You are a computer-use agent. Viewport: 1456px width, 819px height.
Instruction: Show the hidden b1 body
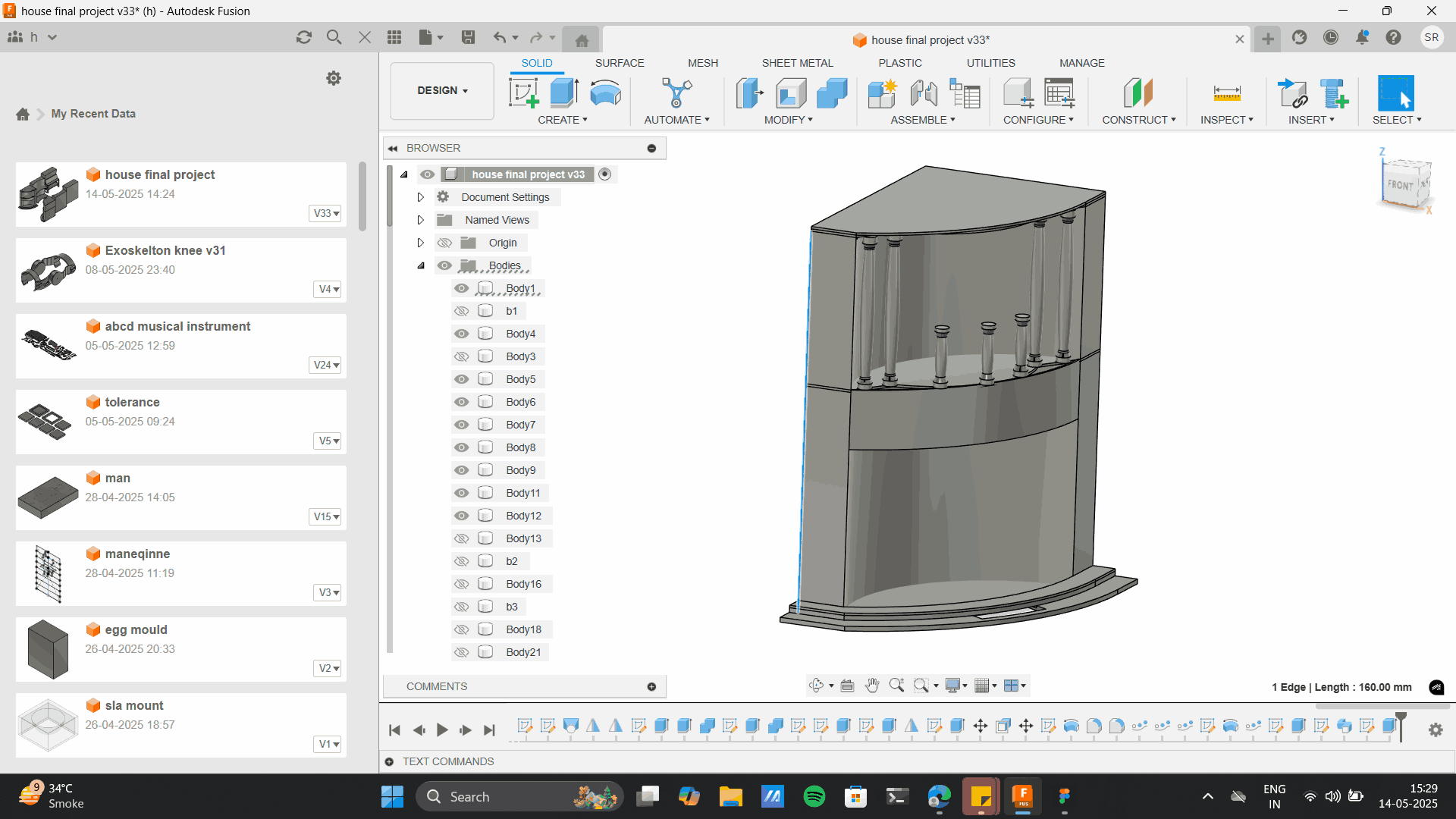point(461,311)
